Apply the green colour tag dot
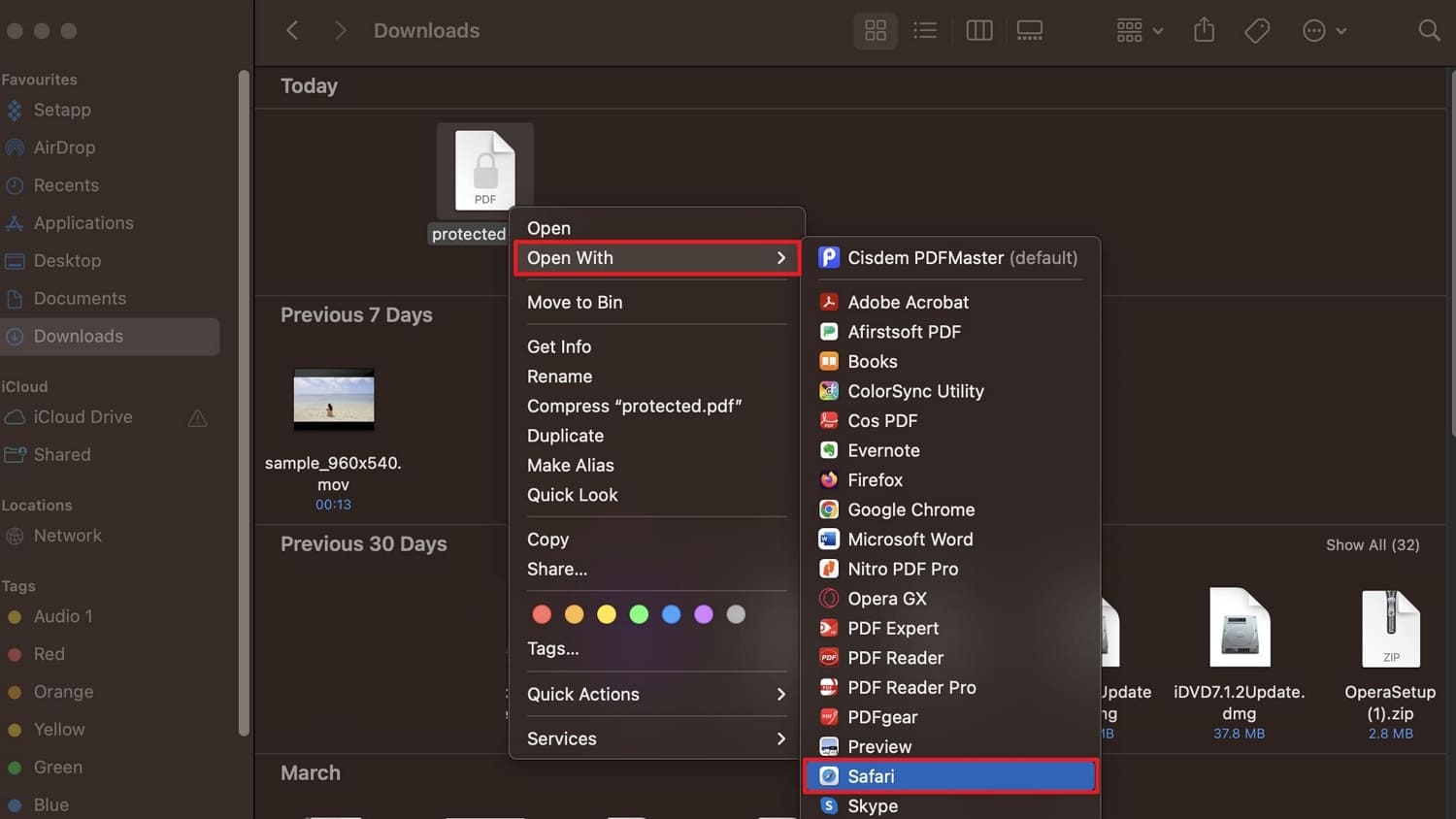Viewport: 1456px width, 819px height. 639,614
